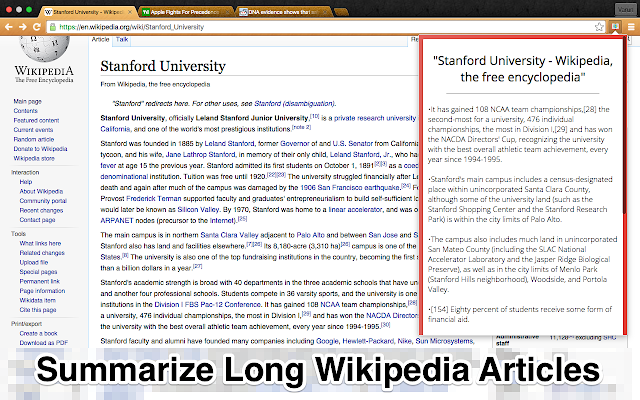The width and height of the screenshot is (640, 400).
Task: Open Page information link
Action: tap(42, 291)
